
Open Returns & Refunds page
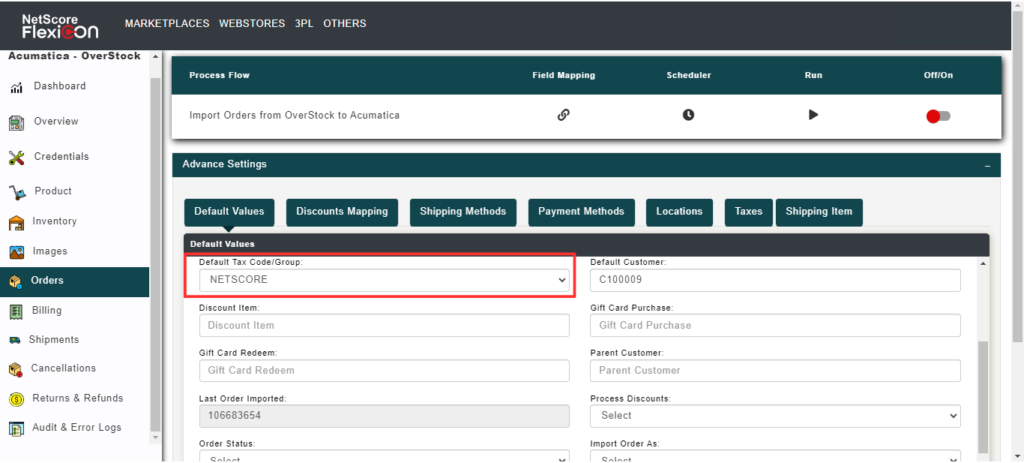(77, 398)
